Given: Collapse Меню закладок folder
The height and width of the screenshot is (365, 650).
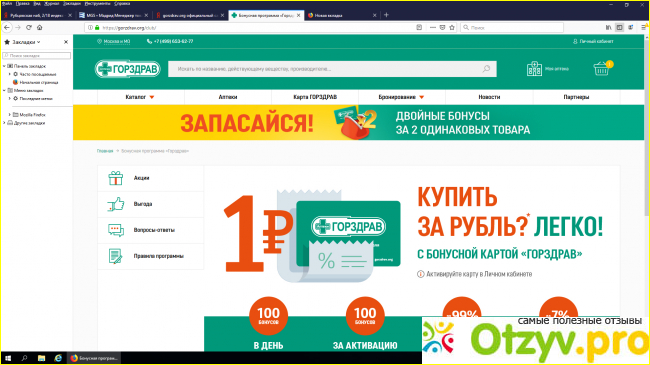Looking at the screenshot, I should 5,90.
